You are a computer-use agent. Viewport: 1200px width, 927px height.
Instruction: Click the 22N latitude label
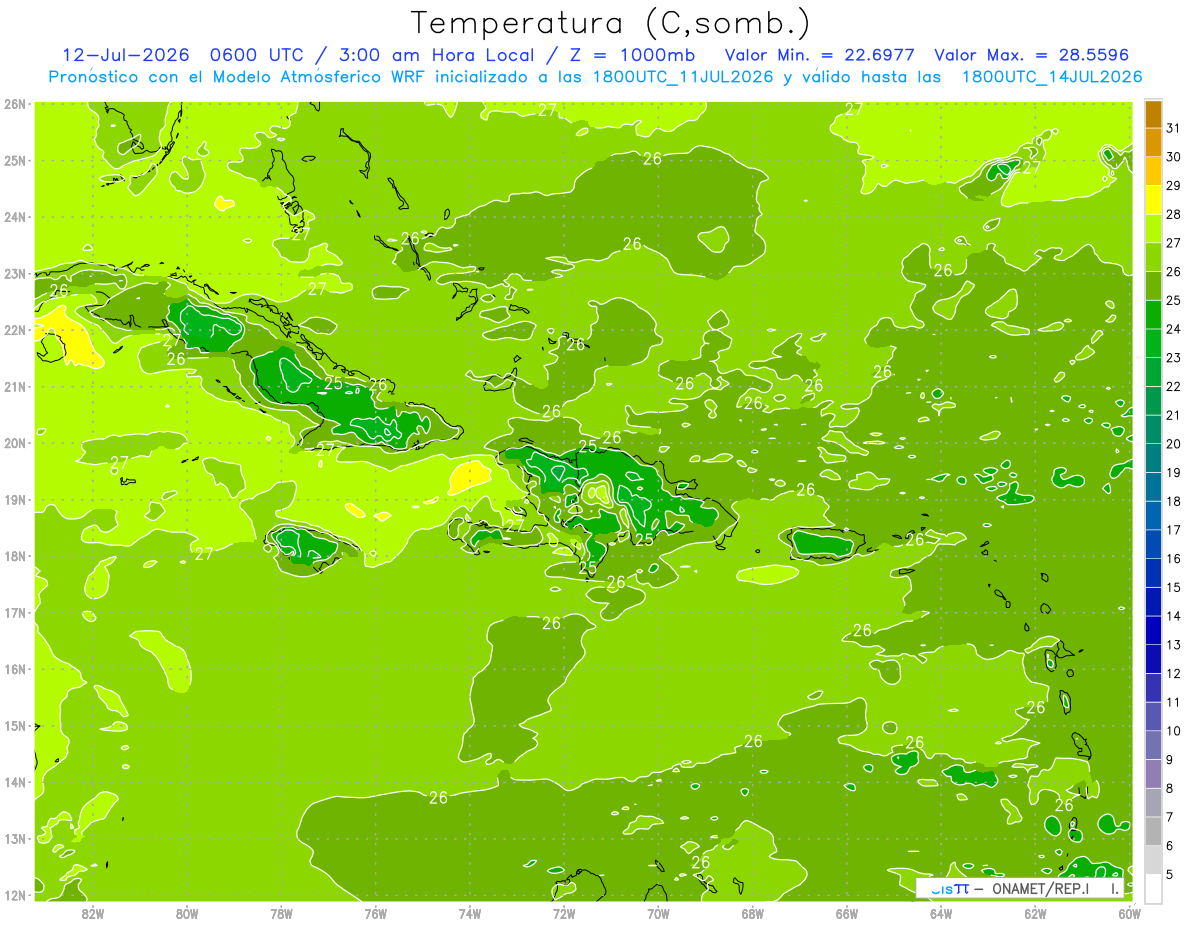pyautogui.click(x=14, y=330)
